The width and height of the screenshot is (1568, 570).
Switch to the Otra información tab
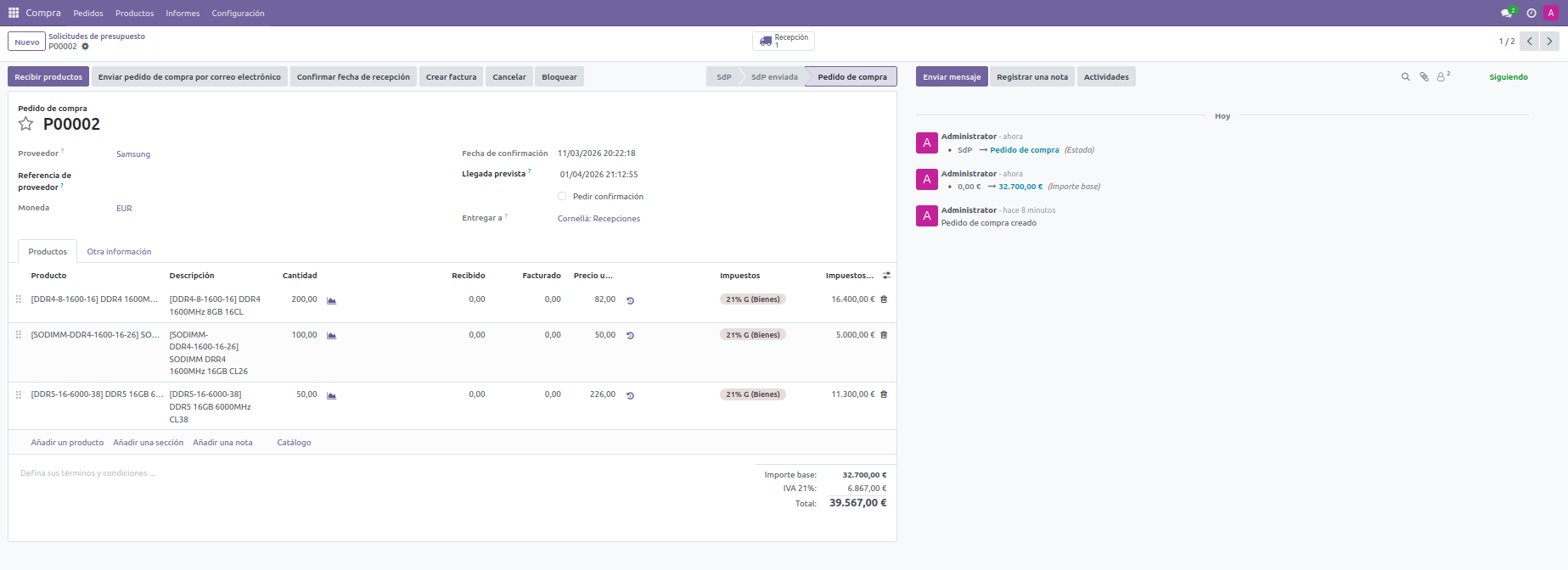(x=119, y=252)
